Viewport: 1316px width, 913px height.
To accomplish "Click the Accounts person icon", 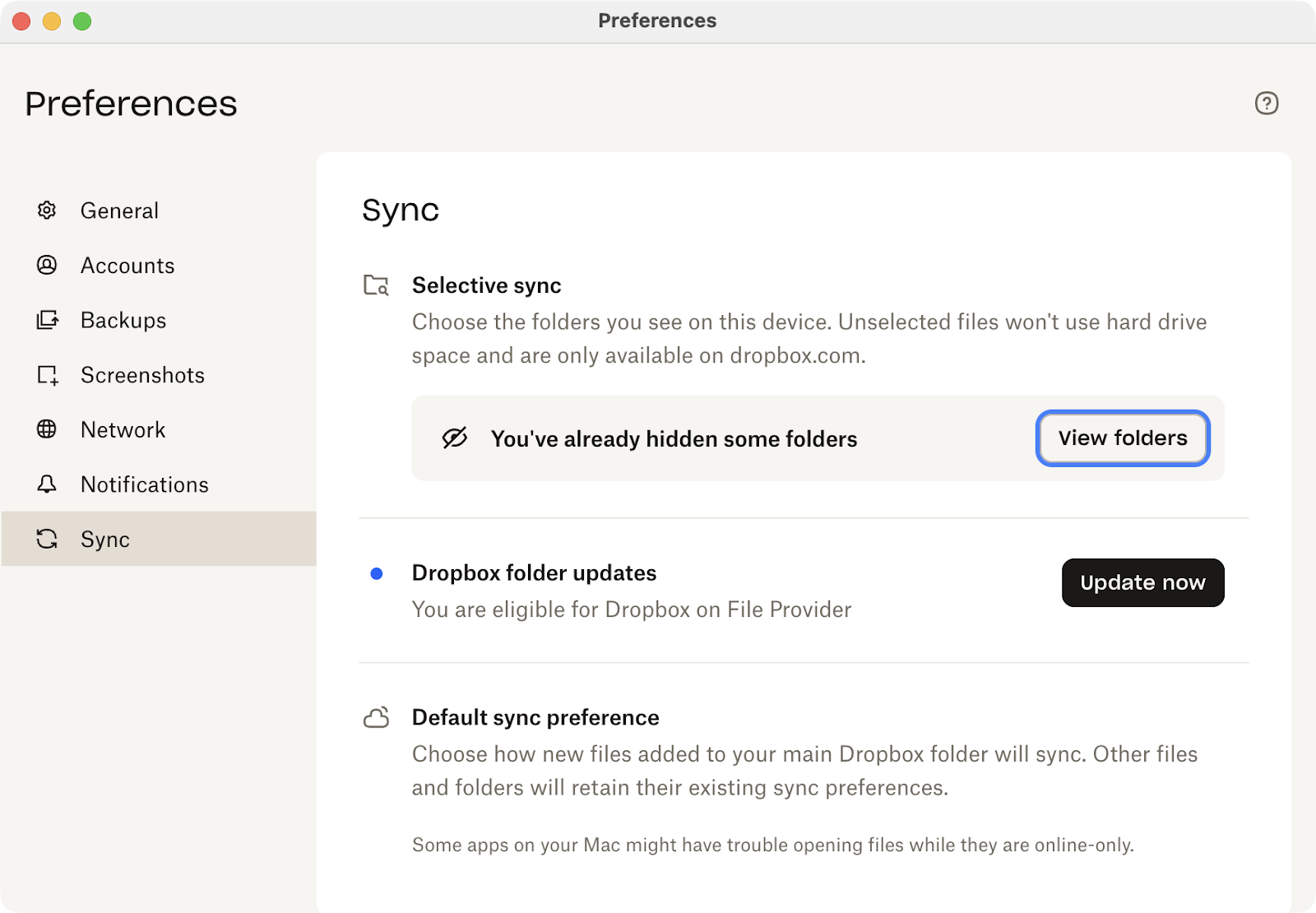I will pos(48,265).
